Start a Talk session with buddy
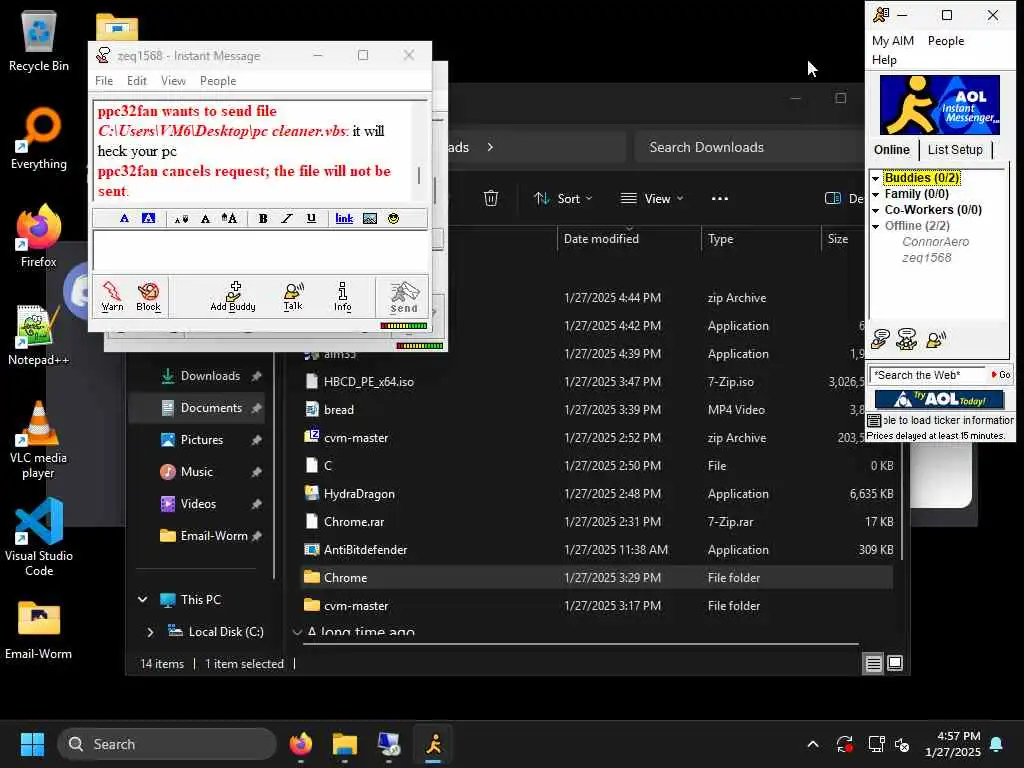Image resolution: width=1024 pixels, height=768 pixels. (x=293, y=297)
